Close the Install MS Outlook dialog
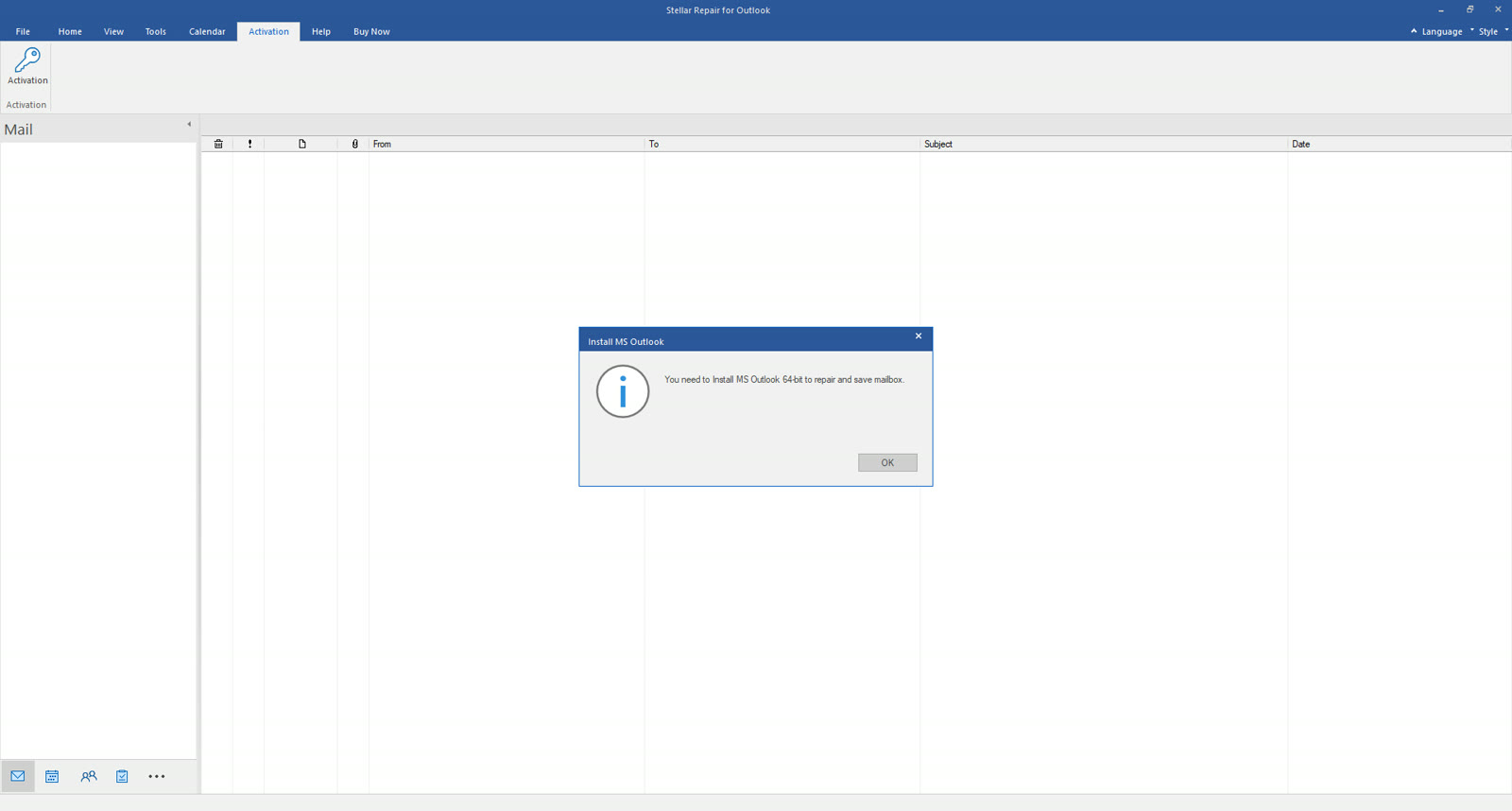 coord(919,336)
